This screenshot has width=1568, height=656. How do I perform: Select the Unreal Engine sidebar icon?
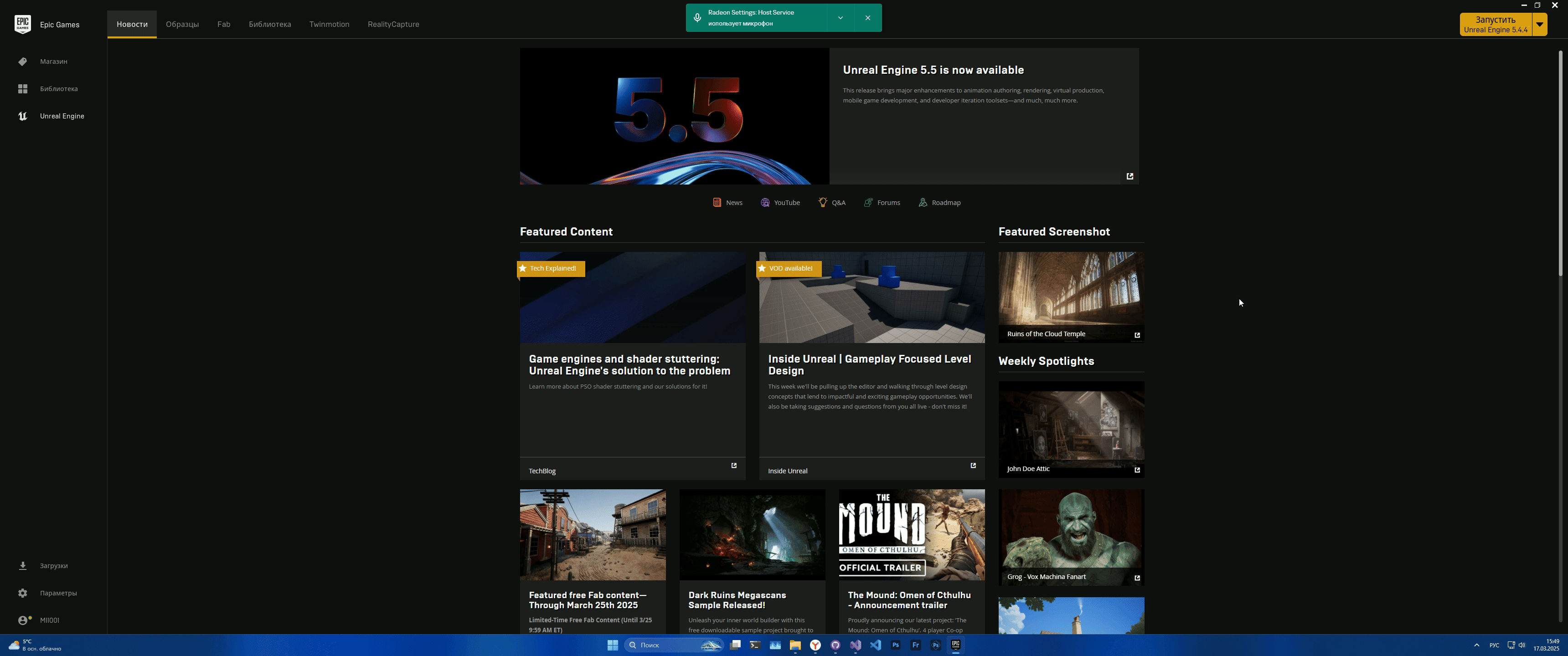pos(22,116)
